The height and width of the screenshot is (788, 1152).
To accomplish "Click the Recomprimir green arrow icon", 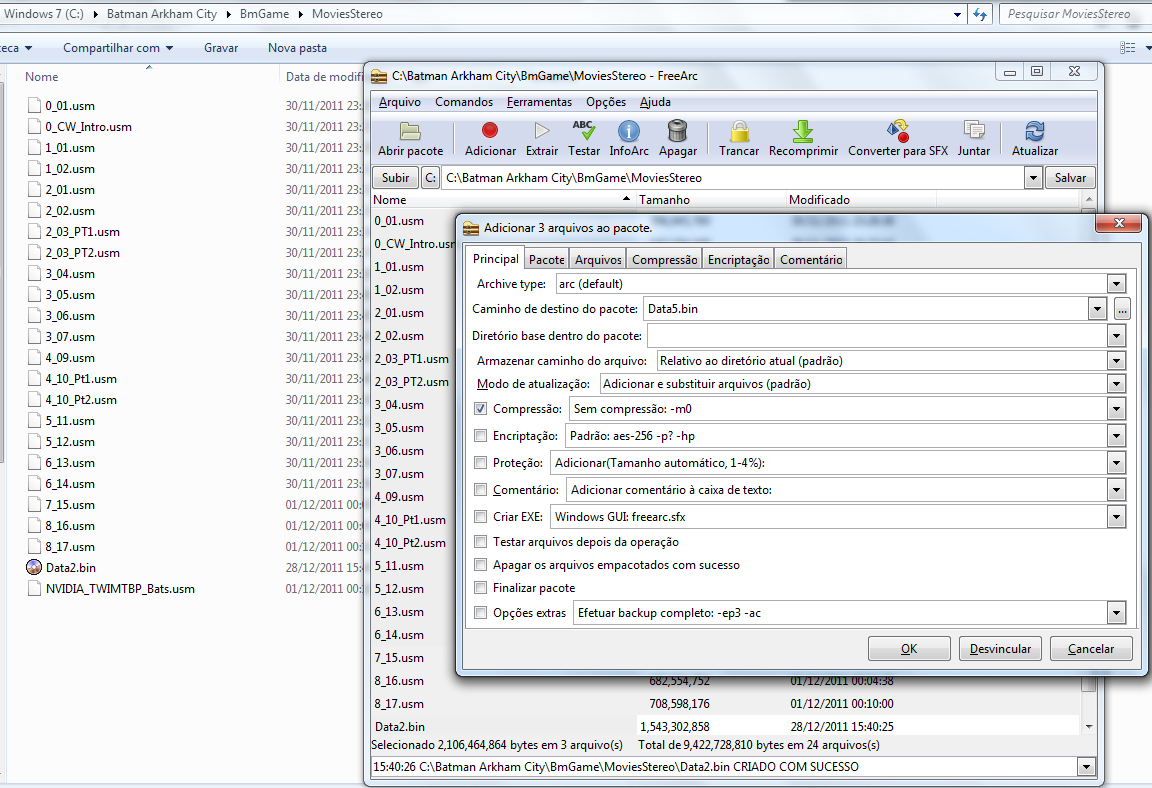I will (x=803, y=131).
